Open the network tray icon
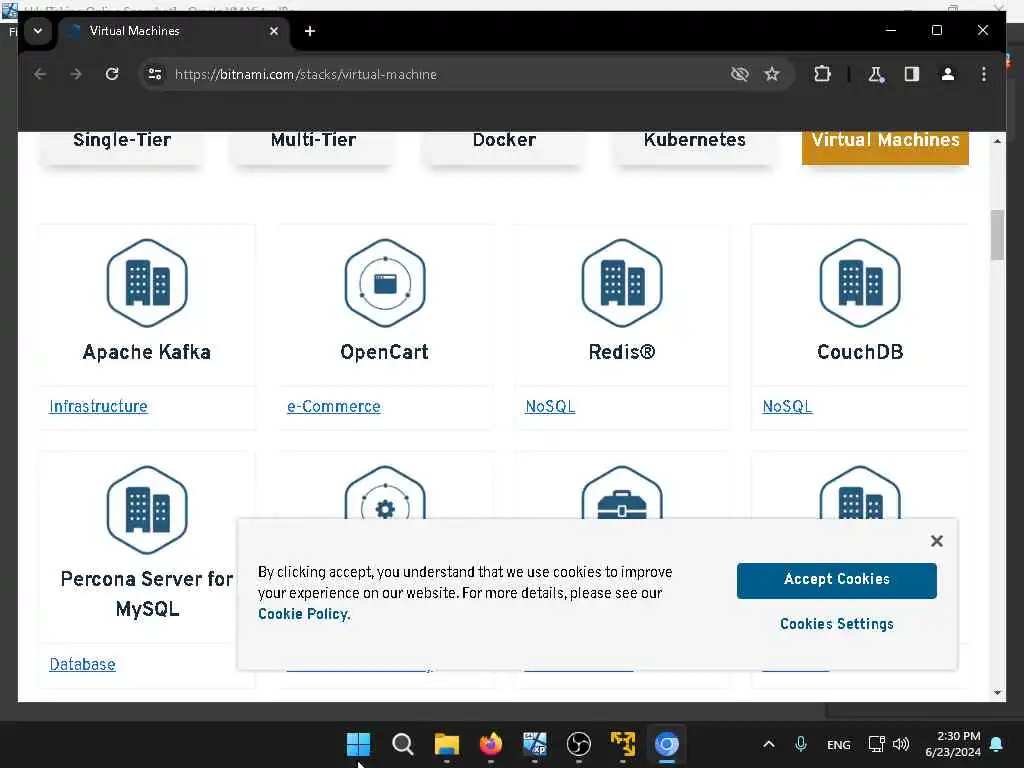1024x768 pixels. (x=876, y=744)
